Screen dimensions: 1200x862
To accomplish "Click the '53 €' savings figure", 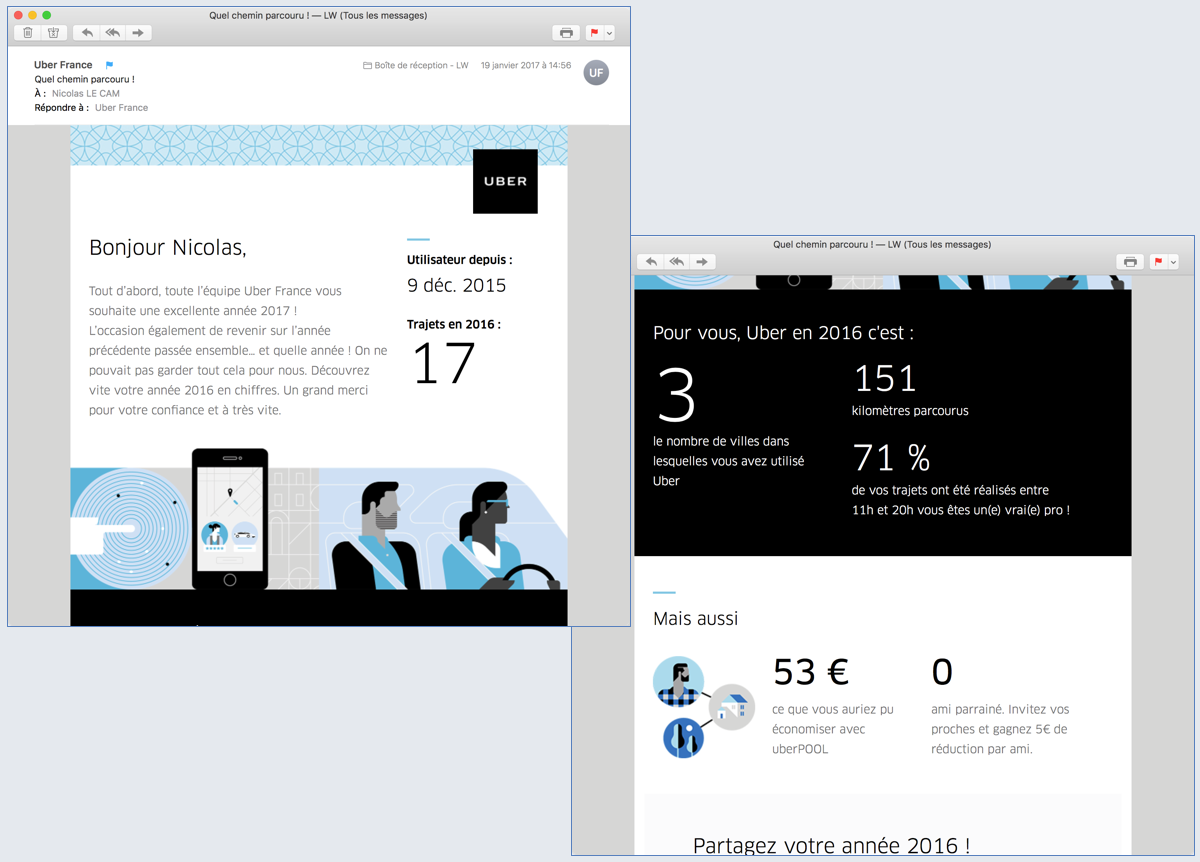I will point(811,673).
